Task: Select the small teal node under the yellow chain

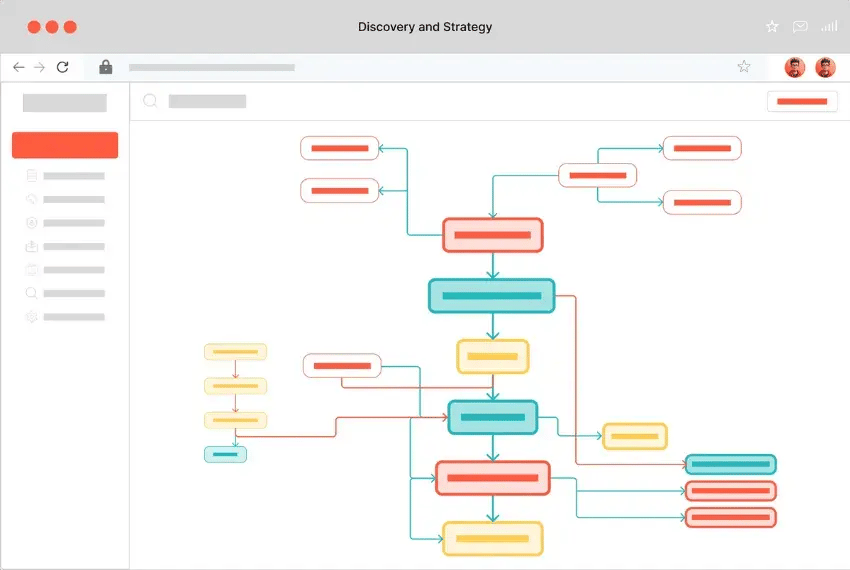Action: [225, 454]
